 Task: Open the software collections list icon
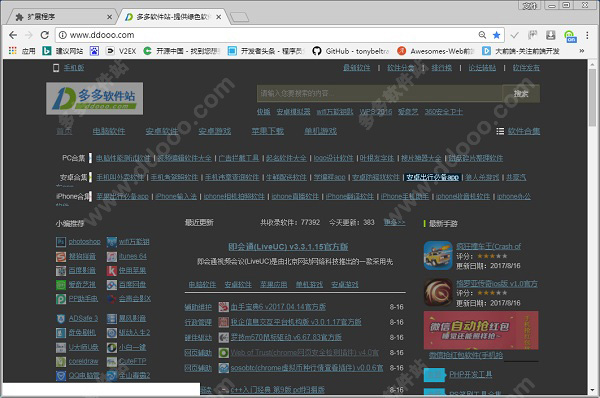click(x=500, y=131)
